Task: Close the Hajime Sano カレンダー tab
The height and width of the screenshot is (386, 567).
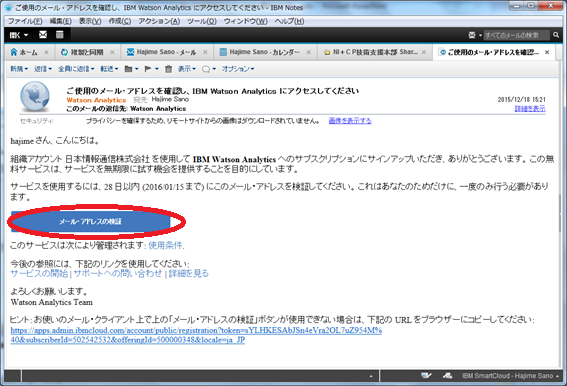Action: (x=308, y=52)
